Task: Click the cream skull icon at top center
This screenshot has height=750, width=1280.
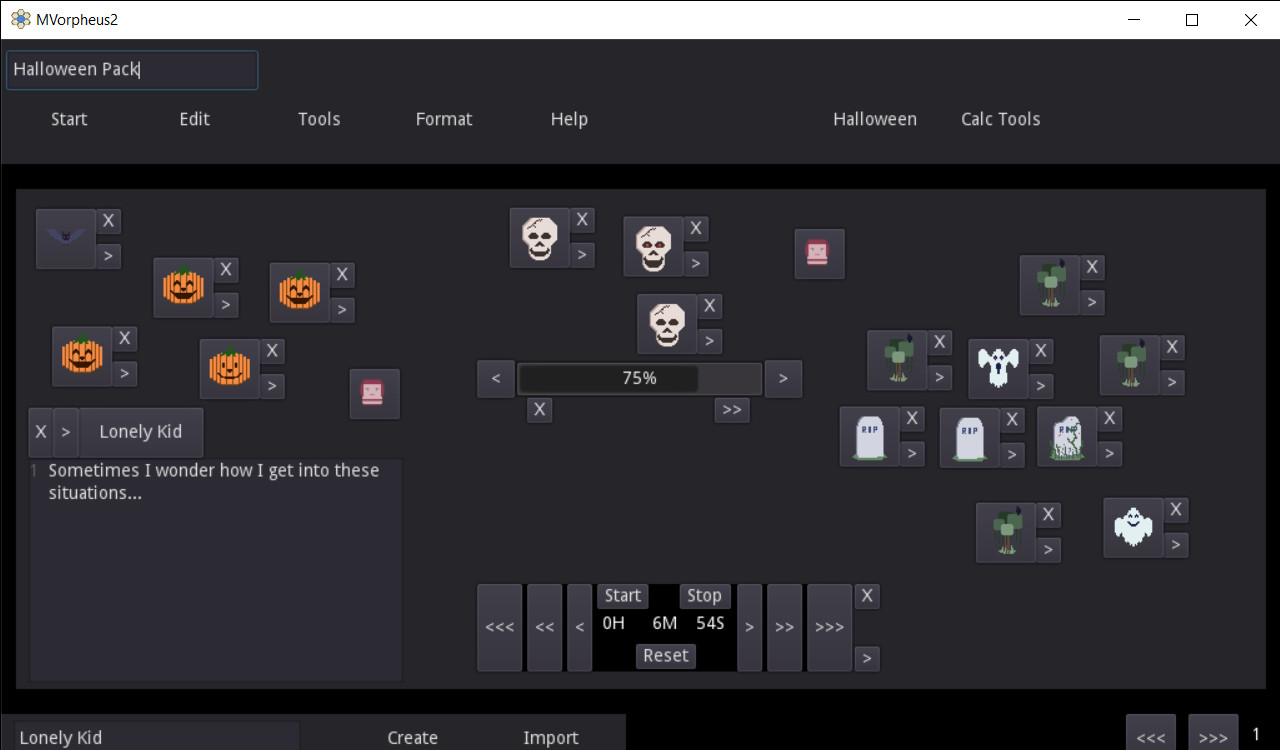Action: pyautogui.click(x=540, y=238)
